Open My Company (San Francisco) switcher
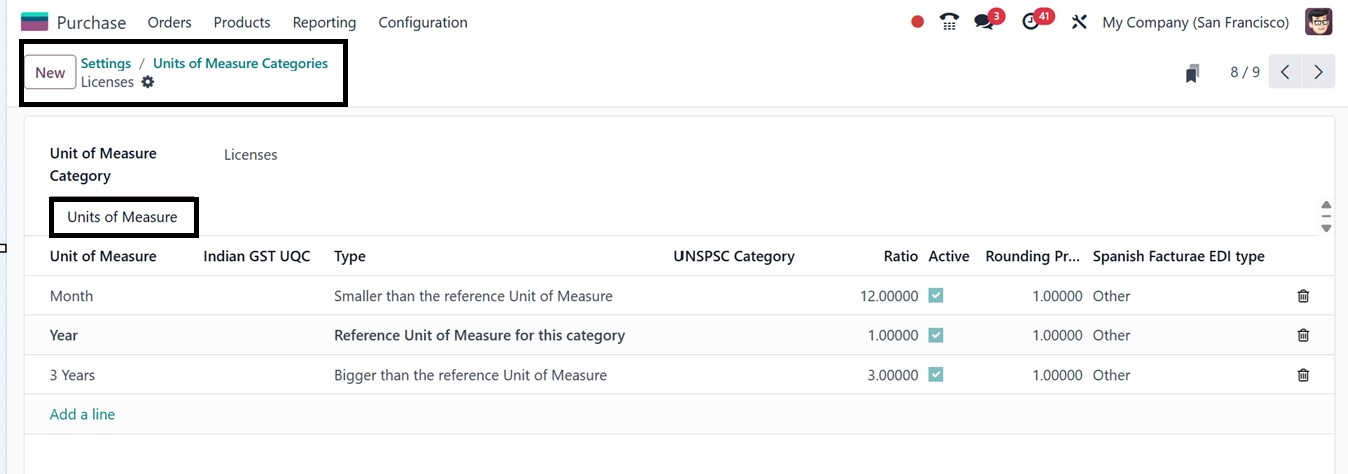The image size is (1348, 474). click(1195, 22)
